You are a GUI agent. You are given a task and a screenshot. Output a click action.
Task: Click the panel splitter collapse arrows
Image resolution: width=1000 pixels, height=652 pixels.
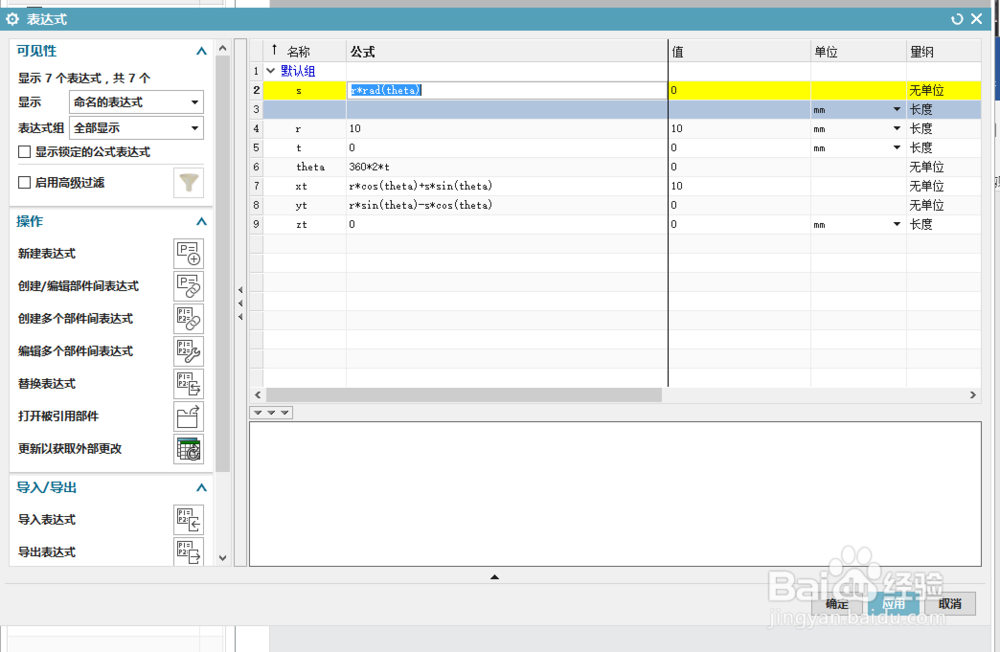click(240, 303)
